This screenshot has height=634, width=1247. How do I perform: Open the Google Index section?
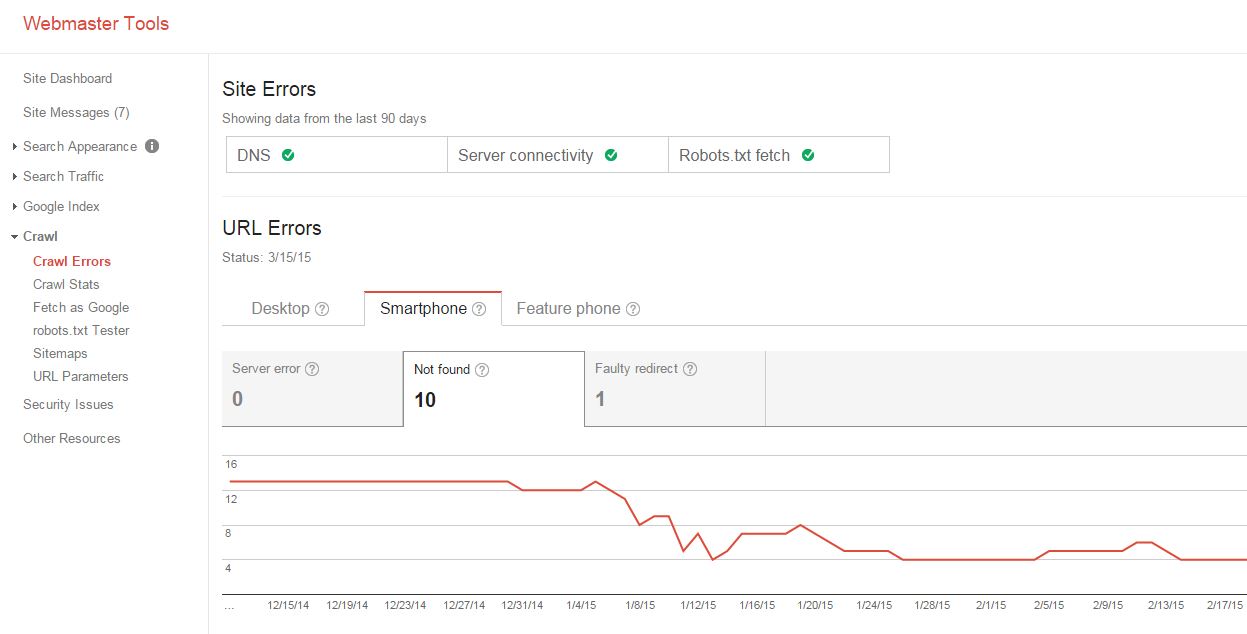61,206
